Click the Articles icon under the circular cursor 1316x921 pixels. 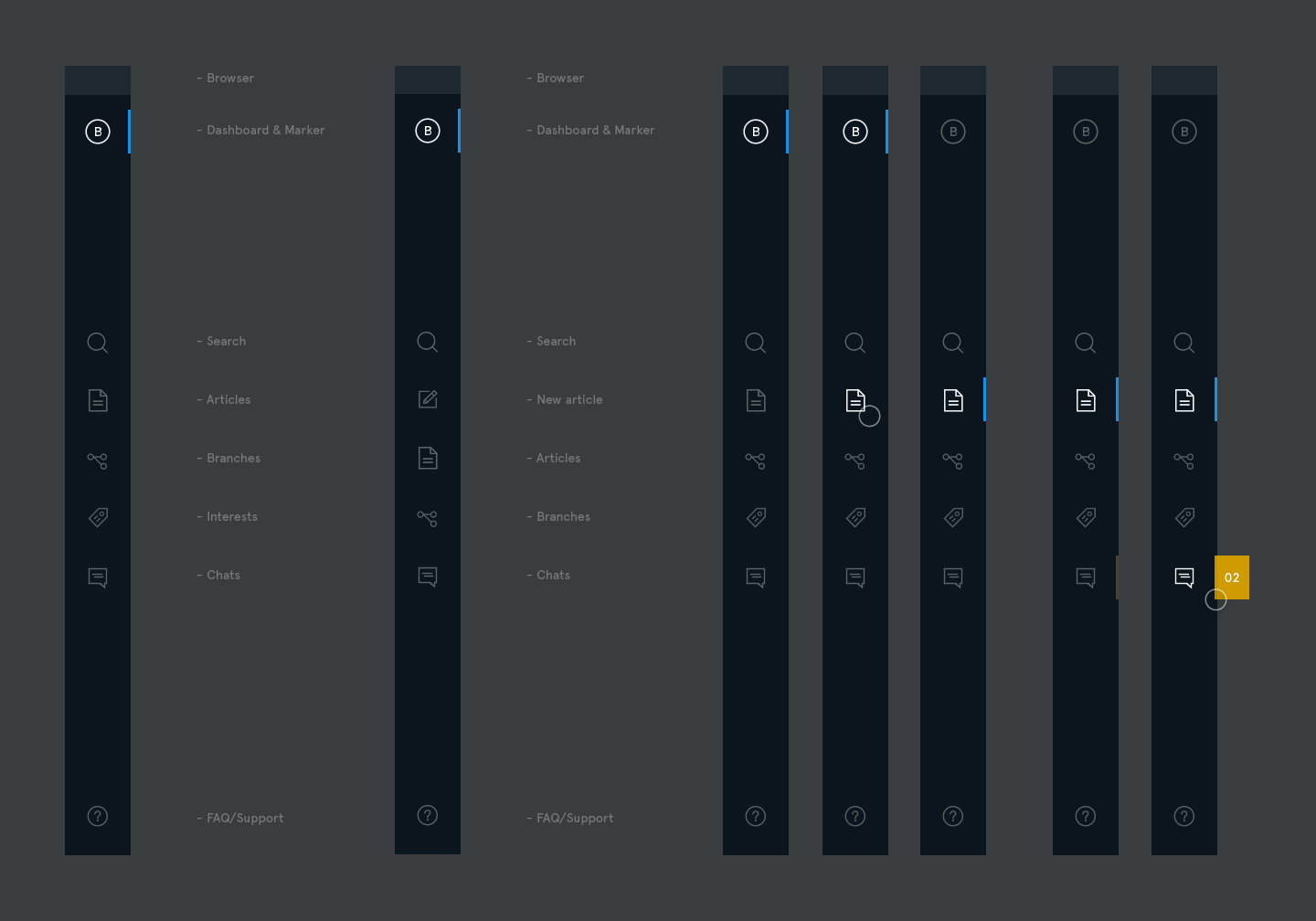[855, 400]
